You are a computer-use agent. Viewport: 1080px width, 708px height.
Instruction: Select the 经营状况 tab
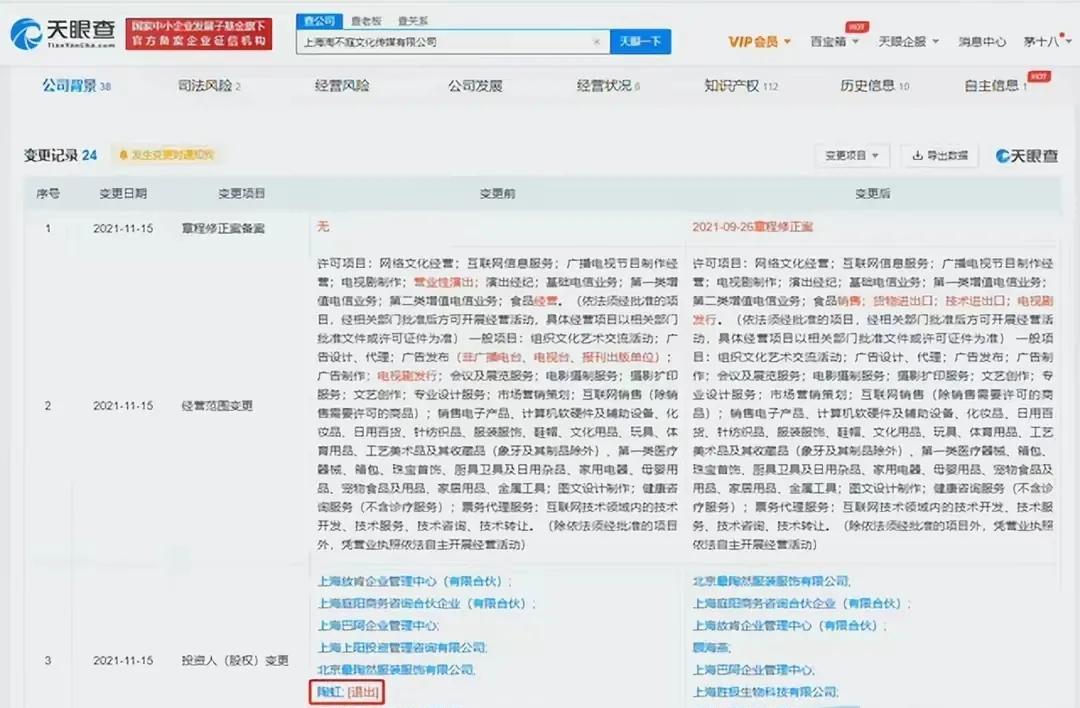(608, 86)
